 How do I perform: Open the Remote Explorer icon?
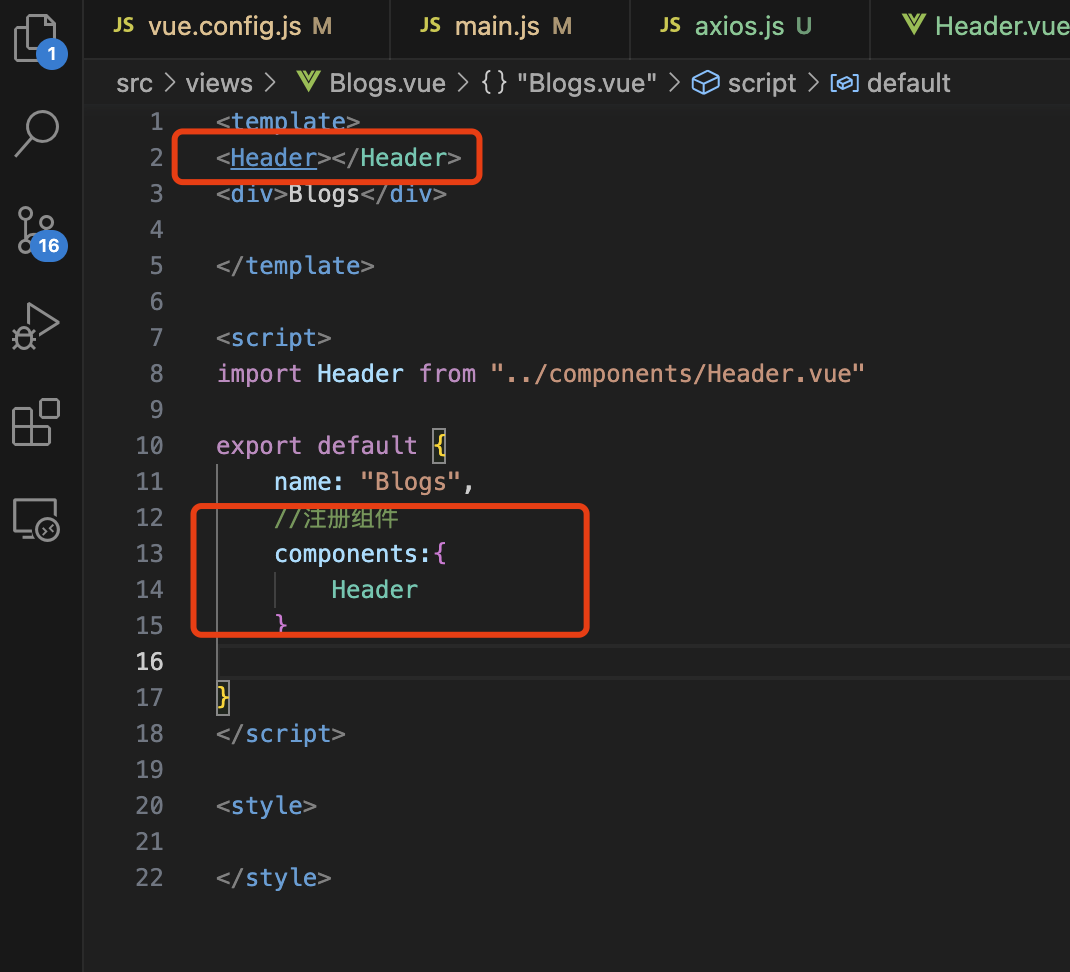click(37, 518)
